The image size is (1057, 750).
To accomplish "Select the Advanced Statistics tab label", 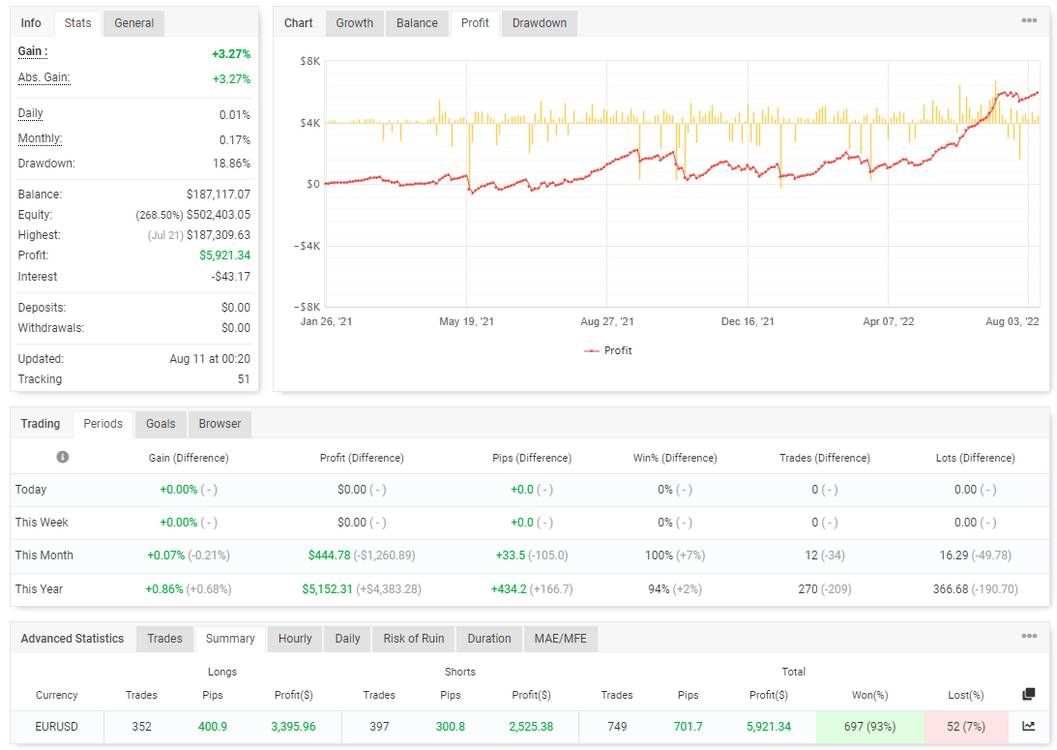I will (x=72, y=638).
